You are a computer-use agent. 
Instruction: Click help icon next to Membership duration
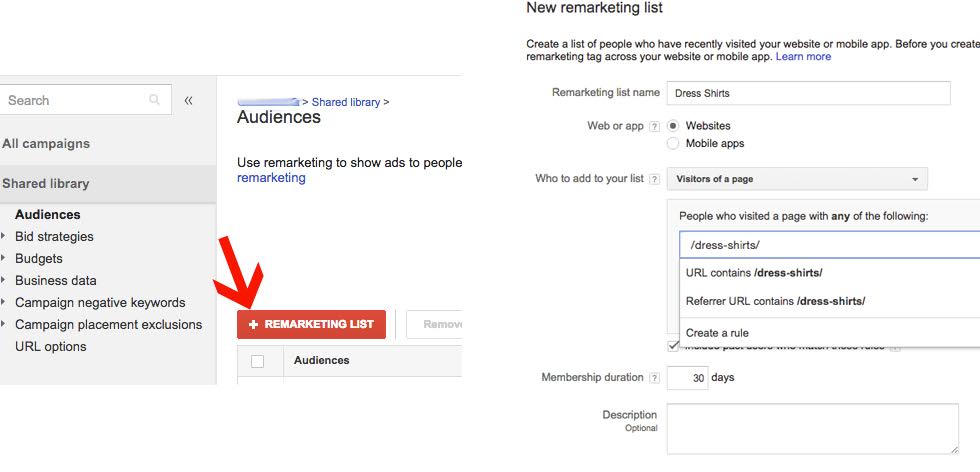click(654, 378)
